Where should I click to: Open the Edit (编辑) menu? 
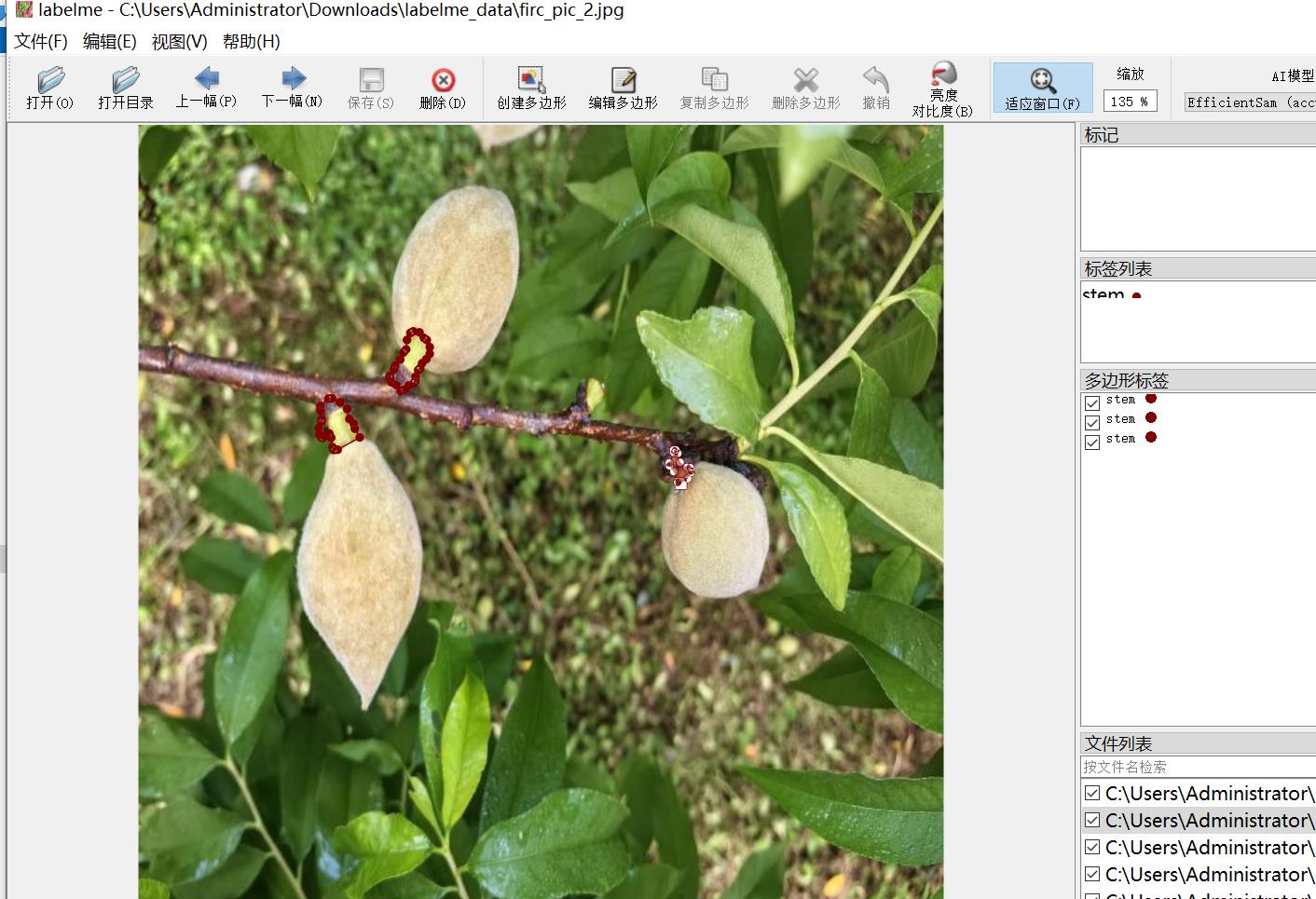(110, 42)
